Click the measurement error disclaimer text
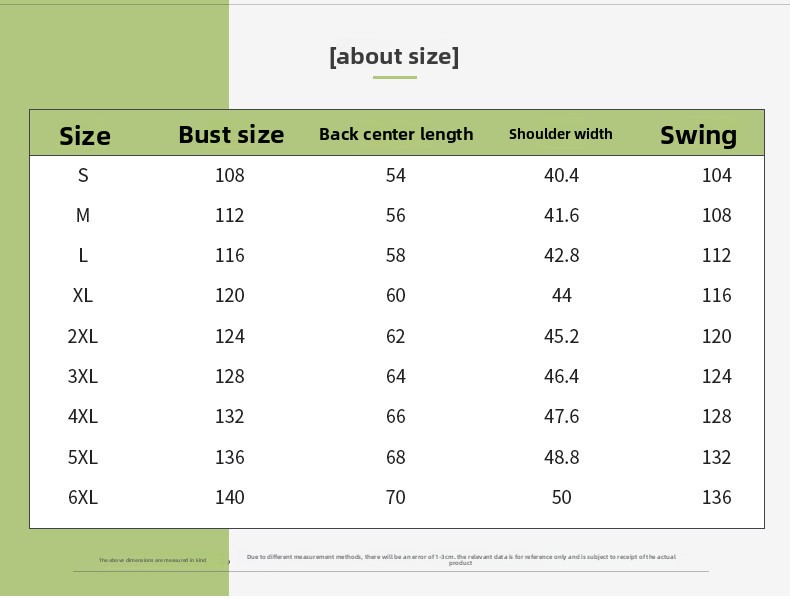This screenshot has width=790, height=601. click(461, 559)
